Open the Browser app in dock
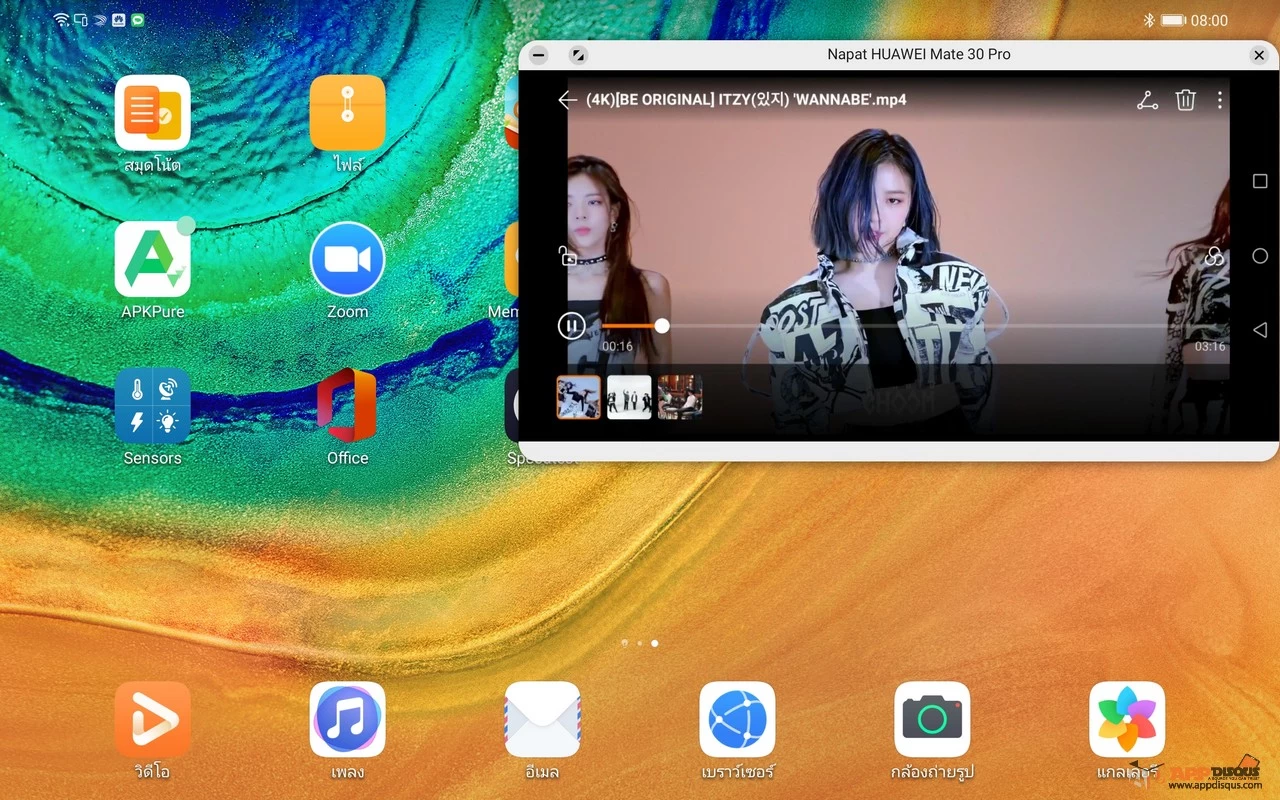The width and height of the screenshot is (1280, 800). 737,719
